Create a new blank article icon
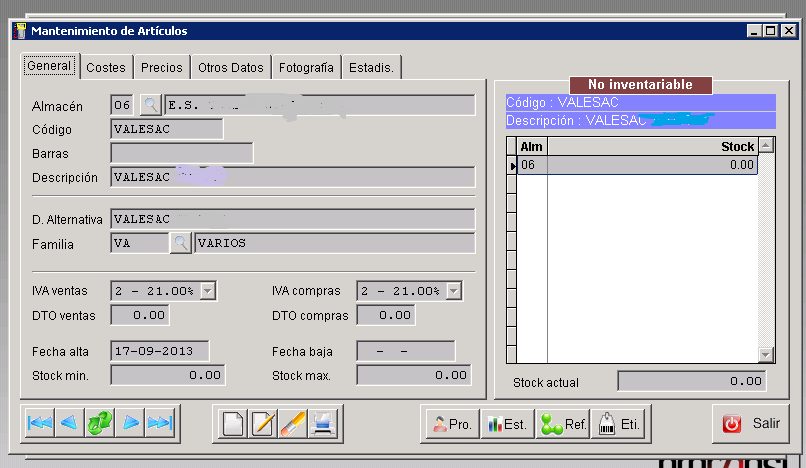Image resolution: width=806 pixels, height=468 pixels. (233, 424)
